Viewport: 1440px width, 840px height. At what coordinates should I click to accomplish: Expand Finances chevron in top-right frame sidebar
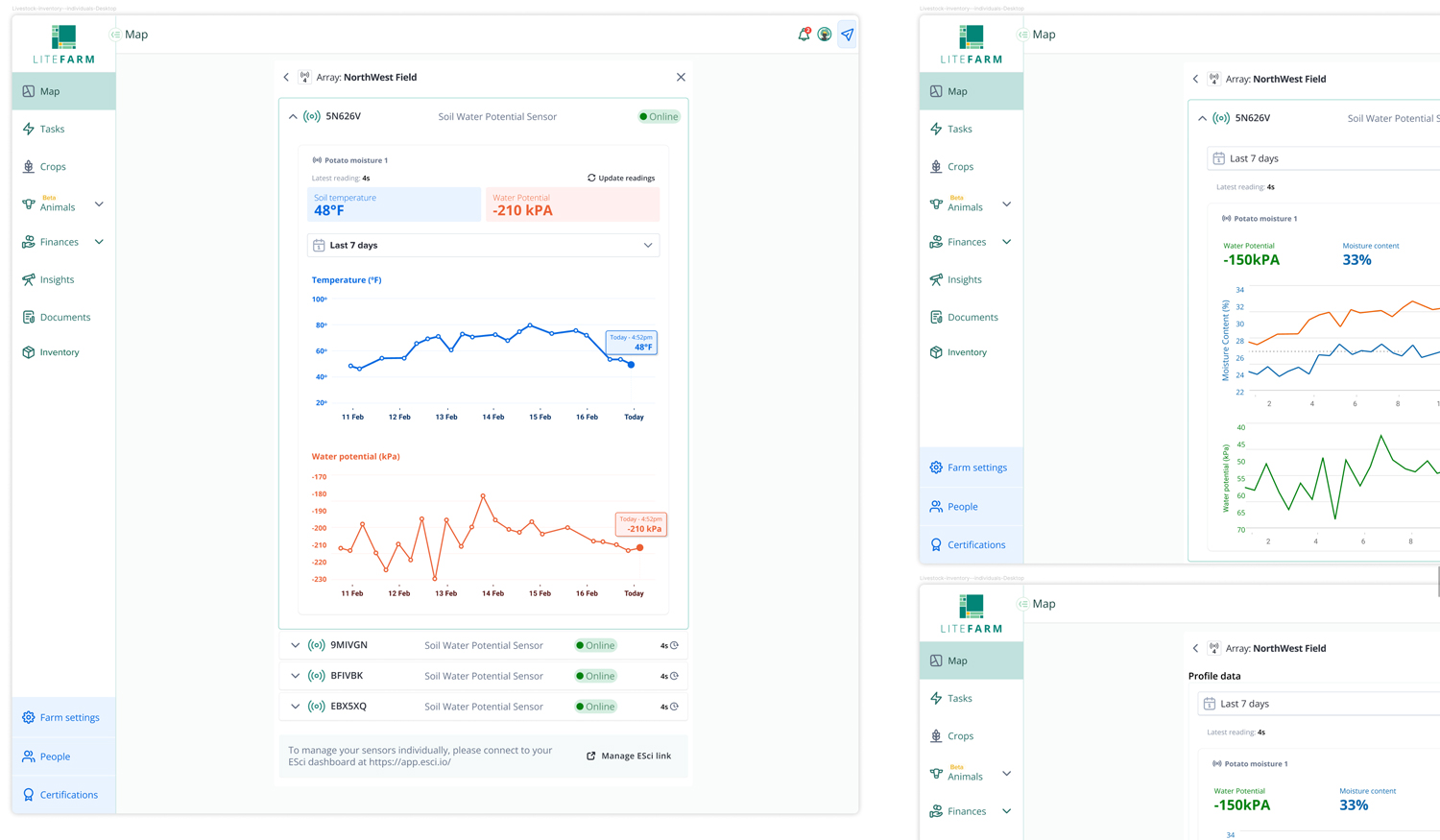coord(1006,242)
